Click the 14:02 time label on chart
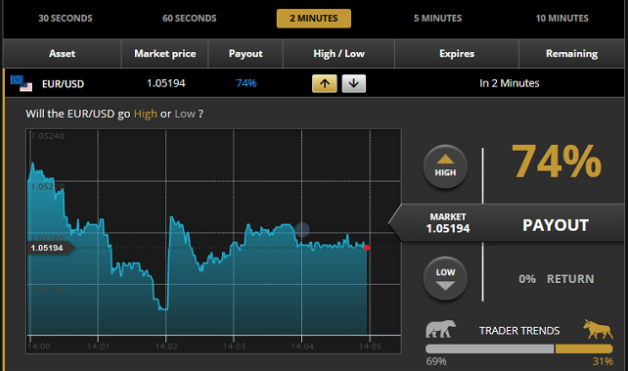 point(166,347)
